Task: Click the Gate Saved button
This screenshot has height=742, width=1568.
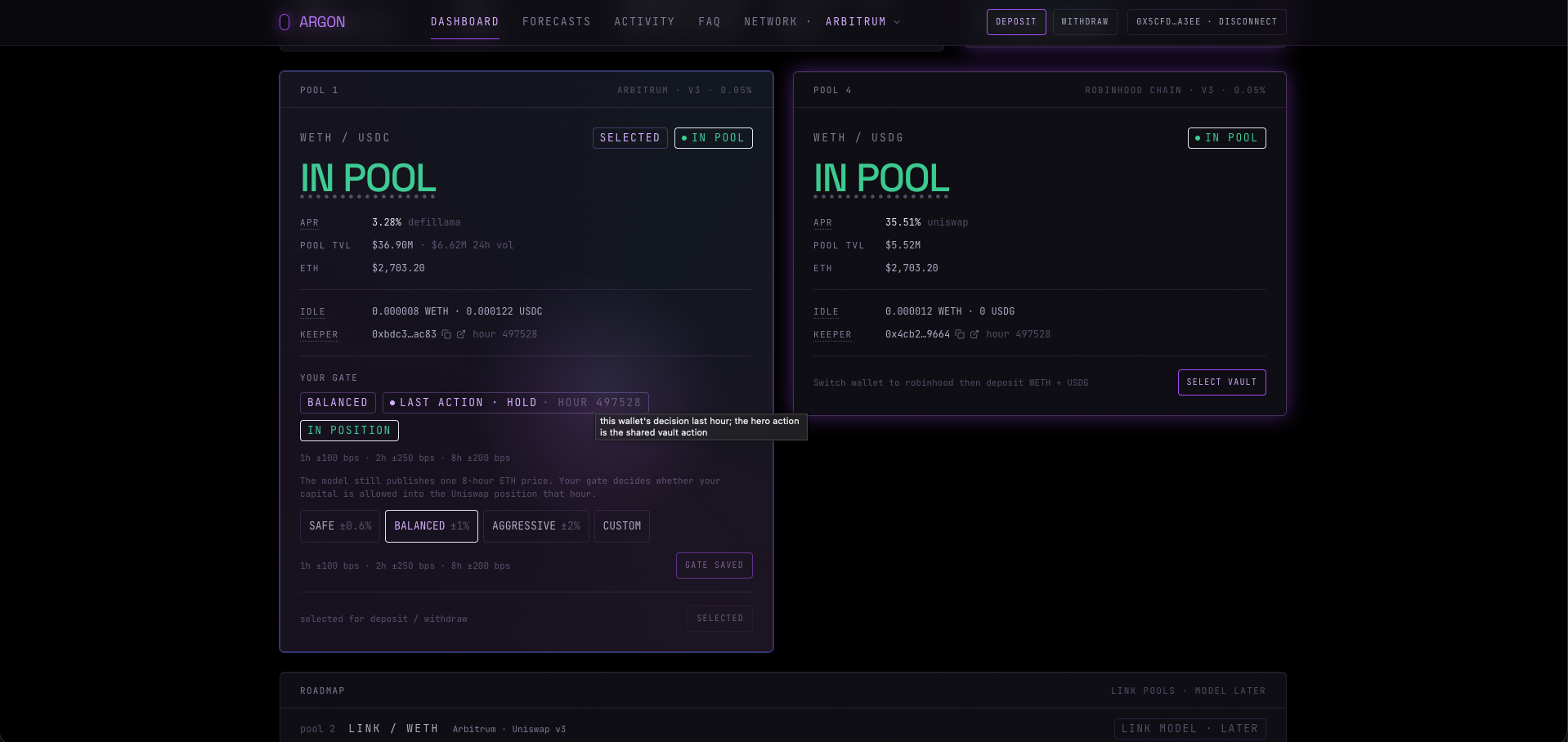Action: [x=715, y=565]
